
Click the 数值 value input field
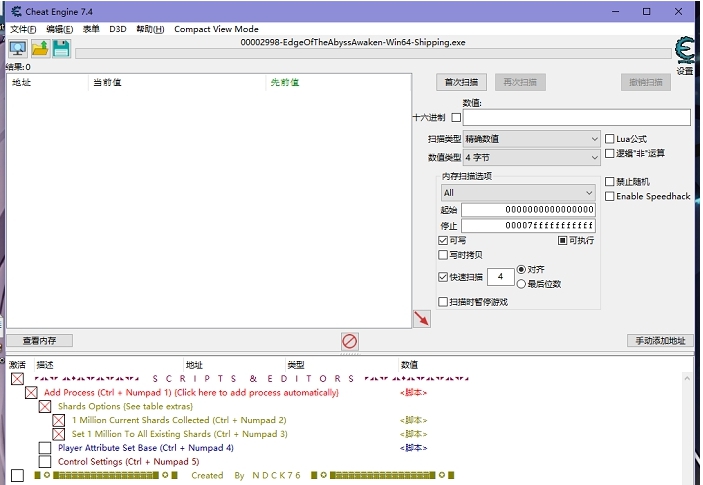coord(577,117)
